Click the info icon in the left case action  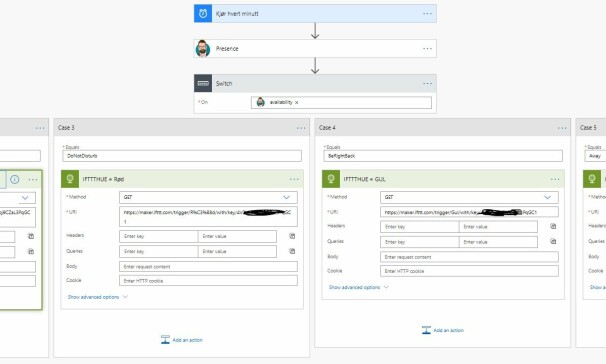15,179
